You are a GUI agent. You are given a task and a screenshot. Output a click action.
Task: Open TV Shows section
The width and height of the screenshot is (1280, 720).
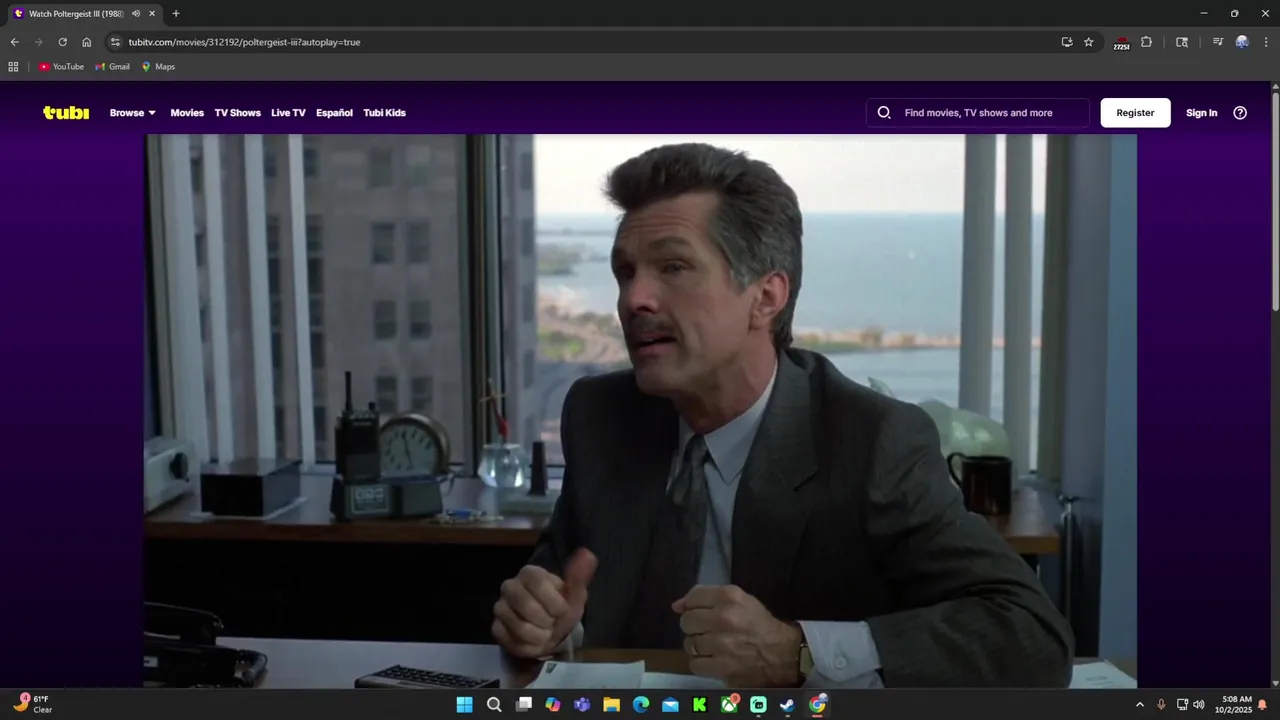[x=237, y=113]
